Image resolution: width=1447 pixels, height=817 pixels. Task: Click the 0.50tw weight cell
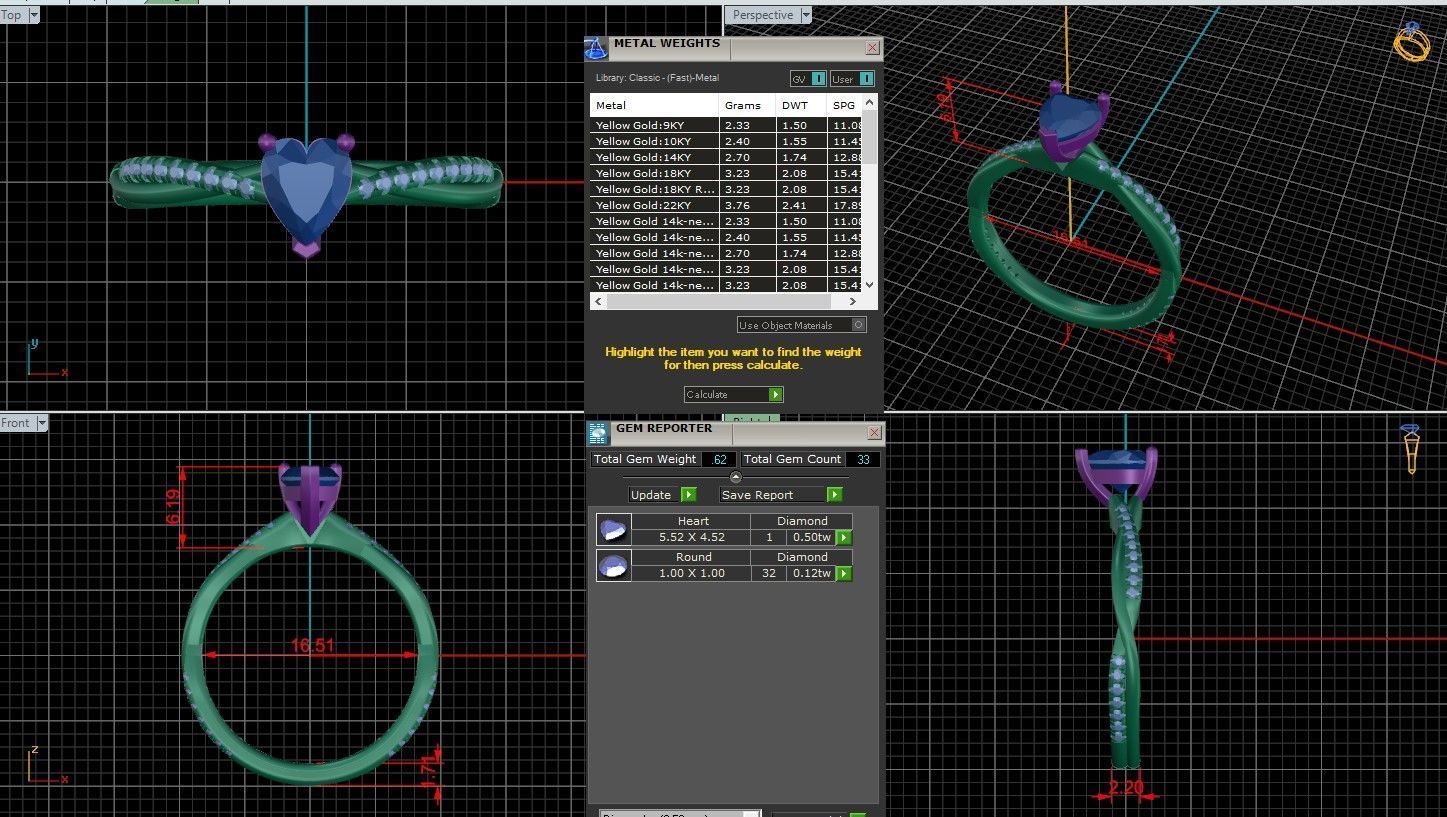coord(811,537)
